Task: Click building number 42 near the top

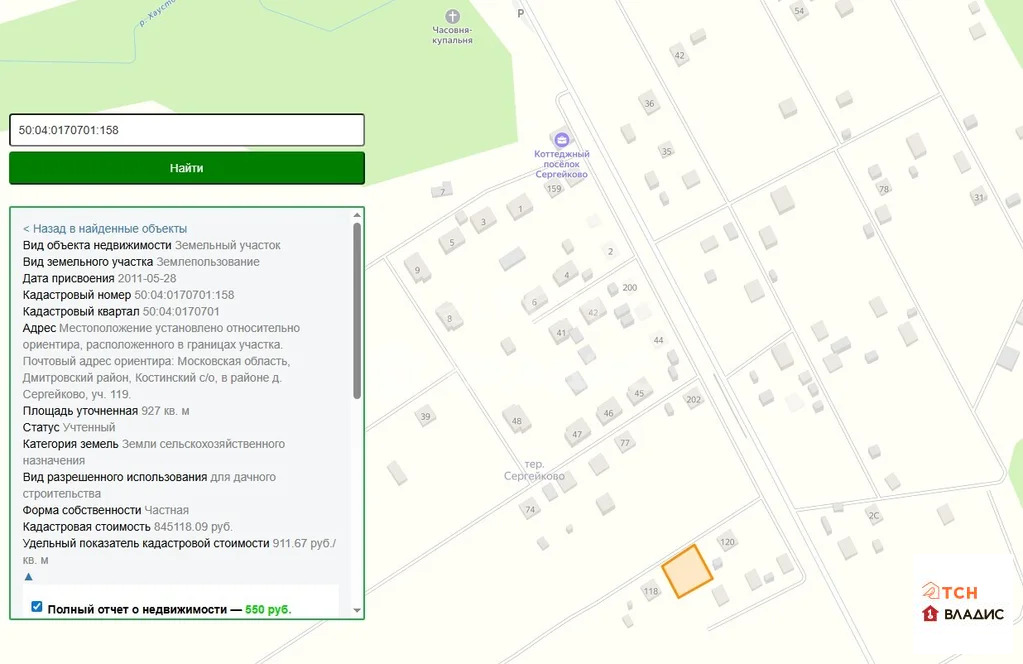Action: pyautogui.click(x=680, y=56)
